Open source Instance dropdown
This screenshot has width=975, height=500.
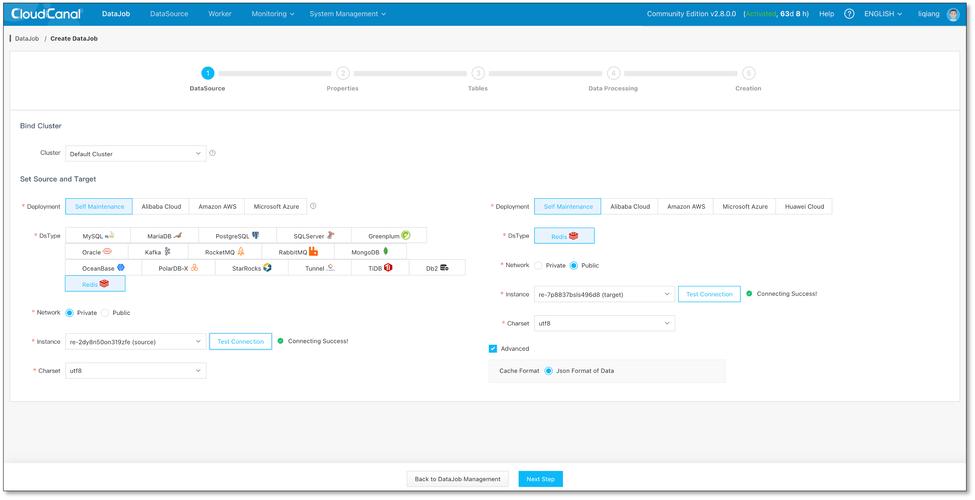(136, 341)
